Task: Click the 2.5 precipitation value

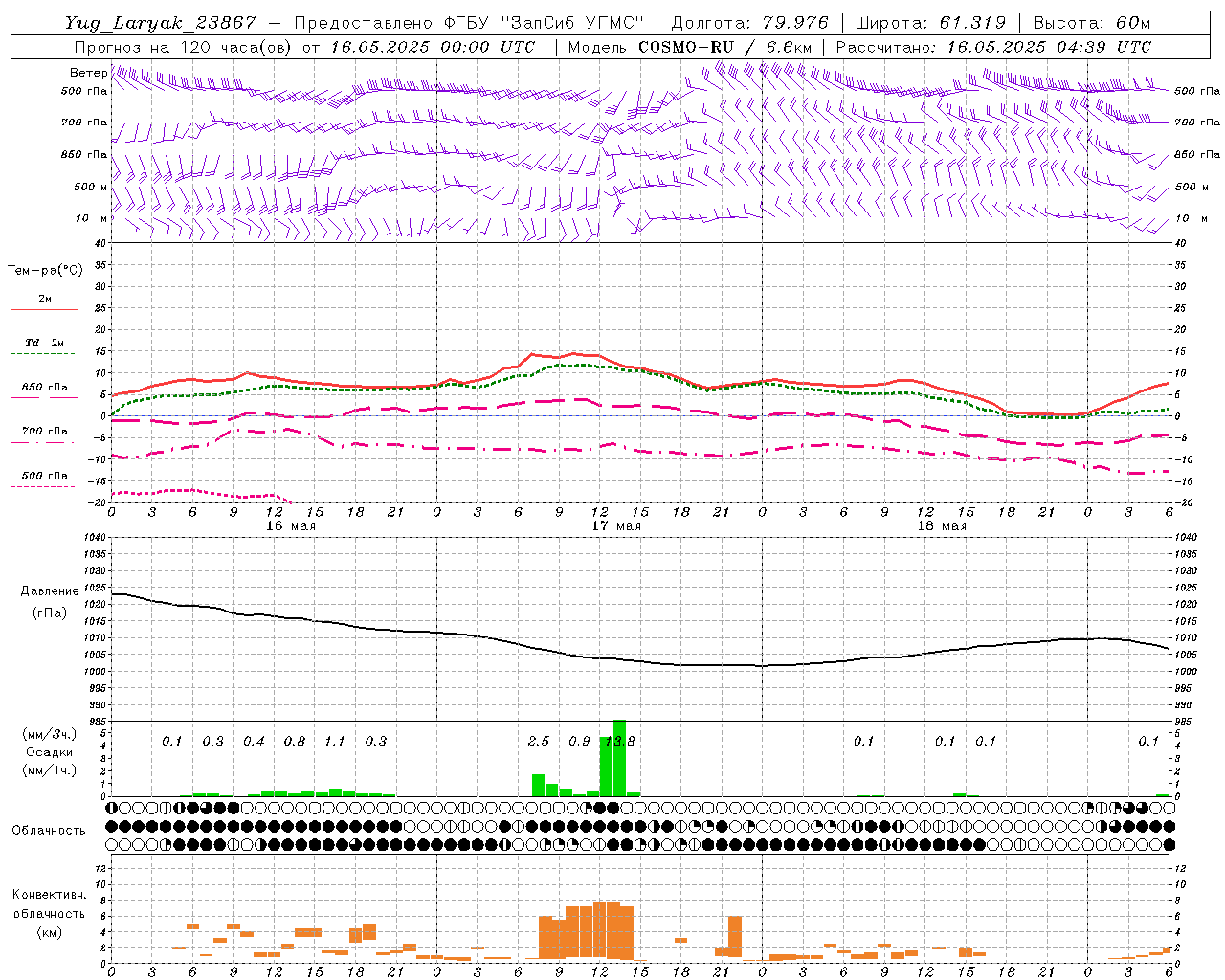Action: click(x=539, y=741)
